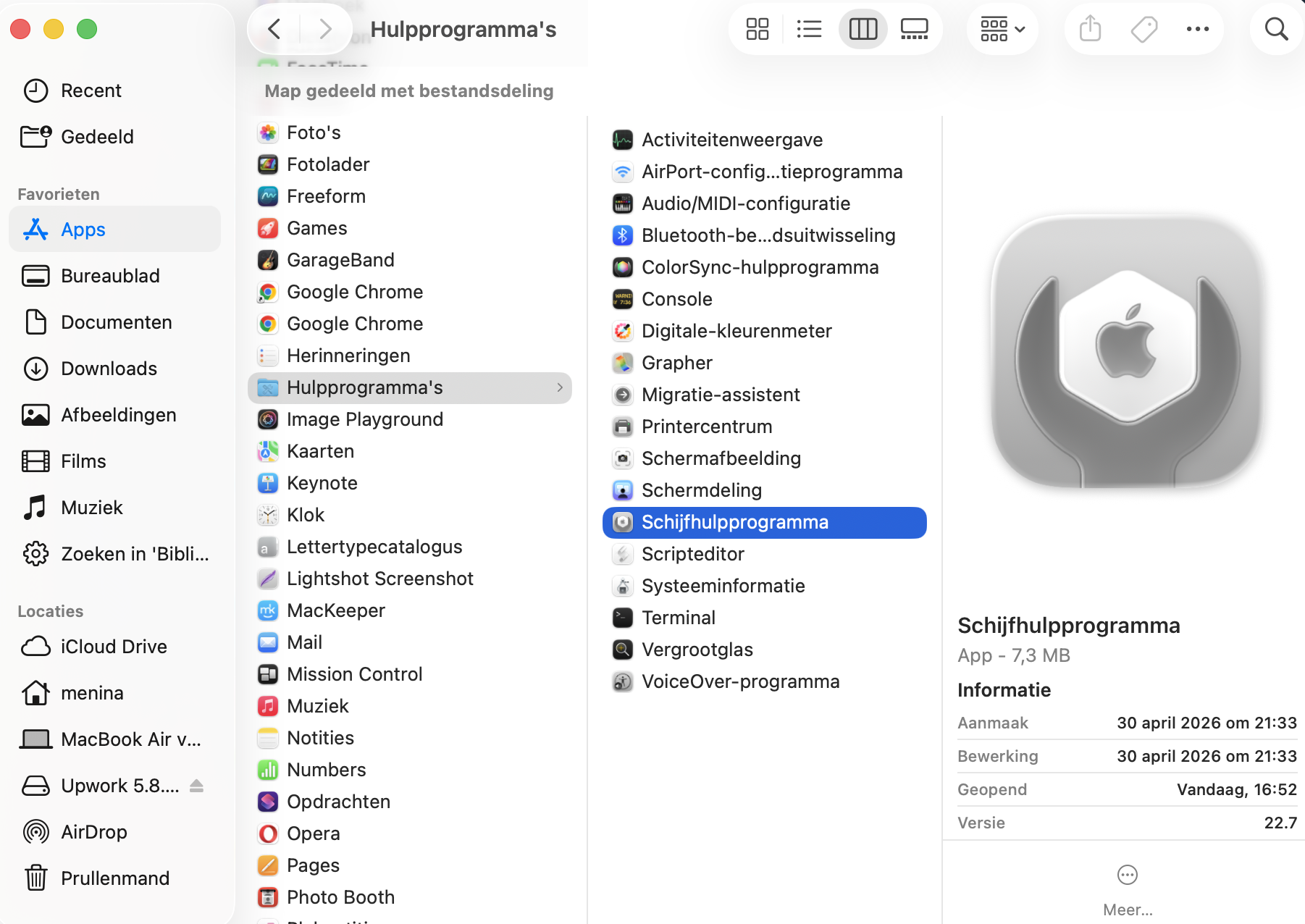Select the Opera app icon
1305x924 pixels.
[x=268, y=833]
